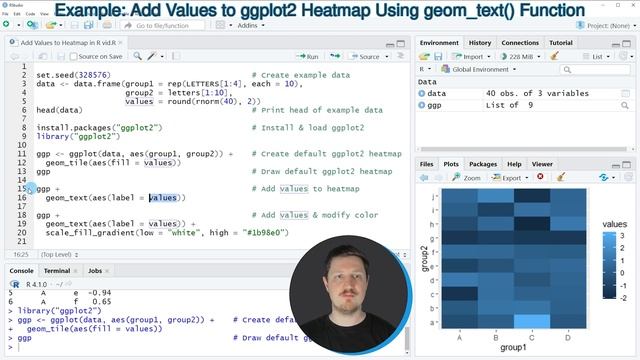The width and height of the screenshot is (640, 360).
Task: Click the Print icon in main toolbar
Action: [107, 25]
